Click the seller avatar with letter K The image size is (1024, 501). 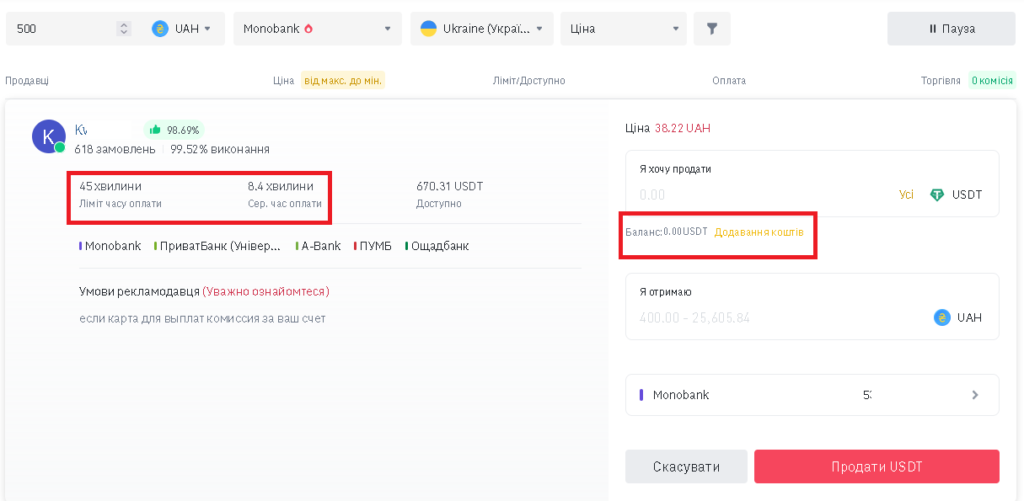[49, 137]
